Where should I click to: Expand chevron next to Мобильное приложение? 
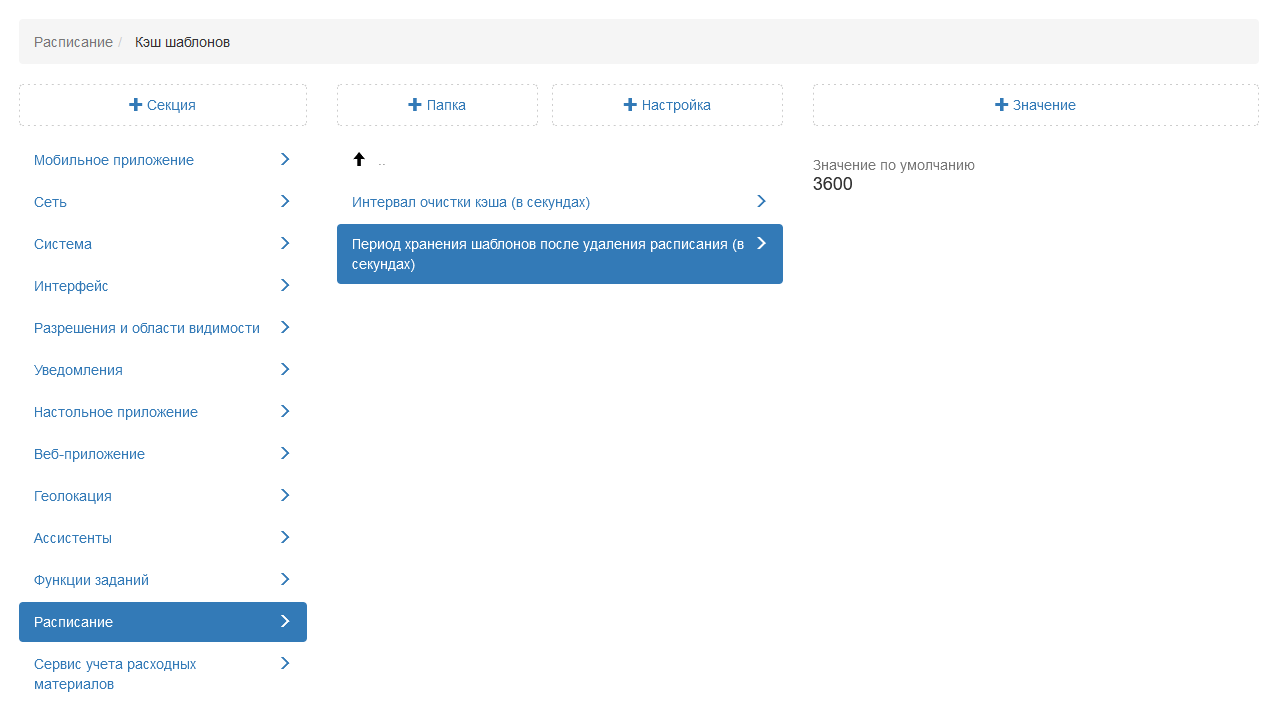click(x=285, y=159)
